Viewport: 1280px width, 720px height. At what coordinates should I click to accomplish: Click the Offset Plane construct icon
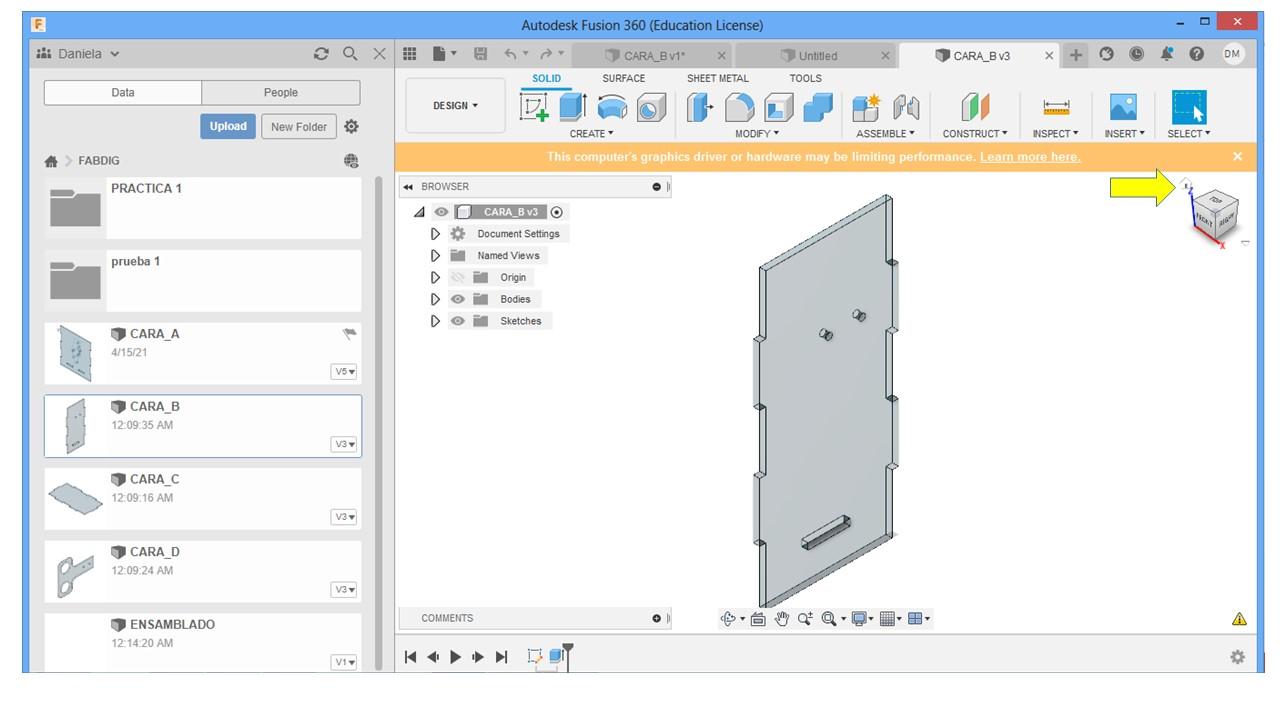(x=974, y=106)
